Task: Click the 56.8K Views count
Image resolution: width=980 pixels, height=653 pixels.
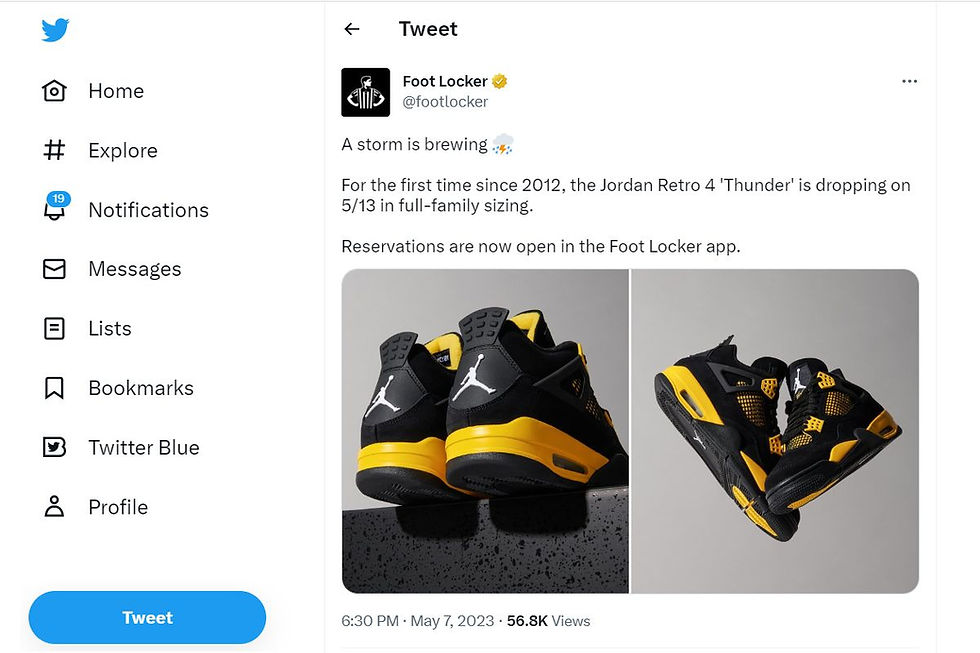Action: pos(548,621)
